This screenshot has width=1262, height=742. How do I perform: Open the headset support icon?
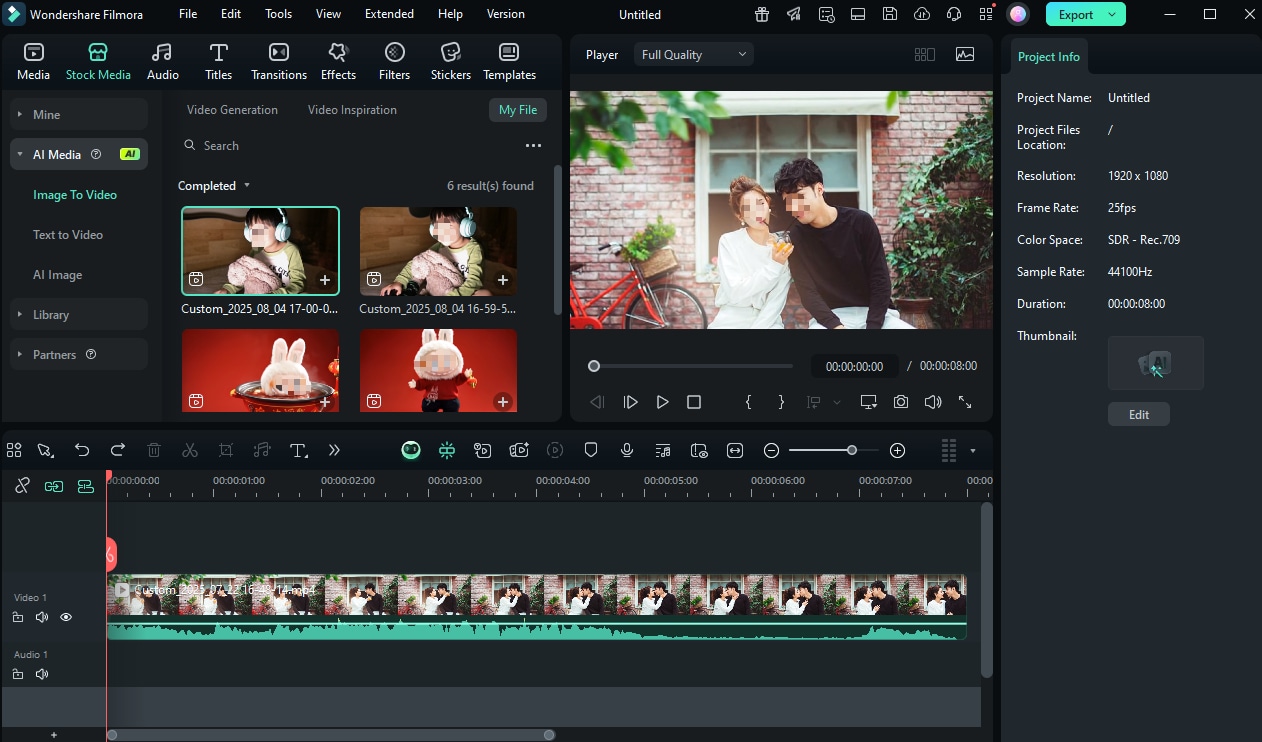[x=954, y=14]
